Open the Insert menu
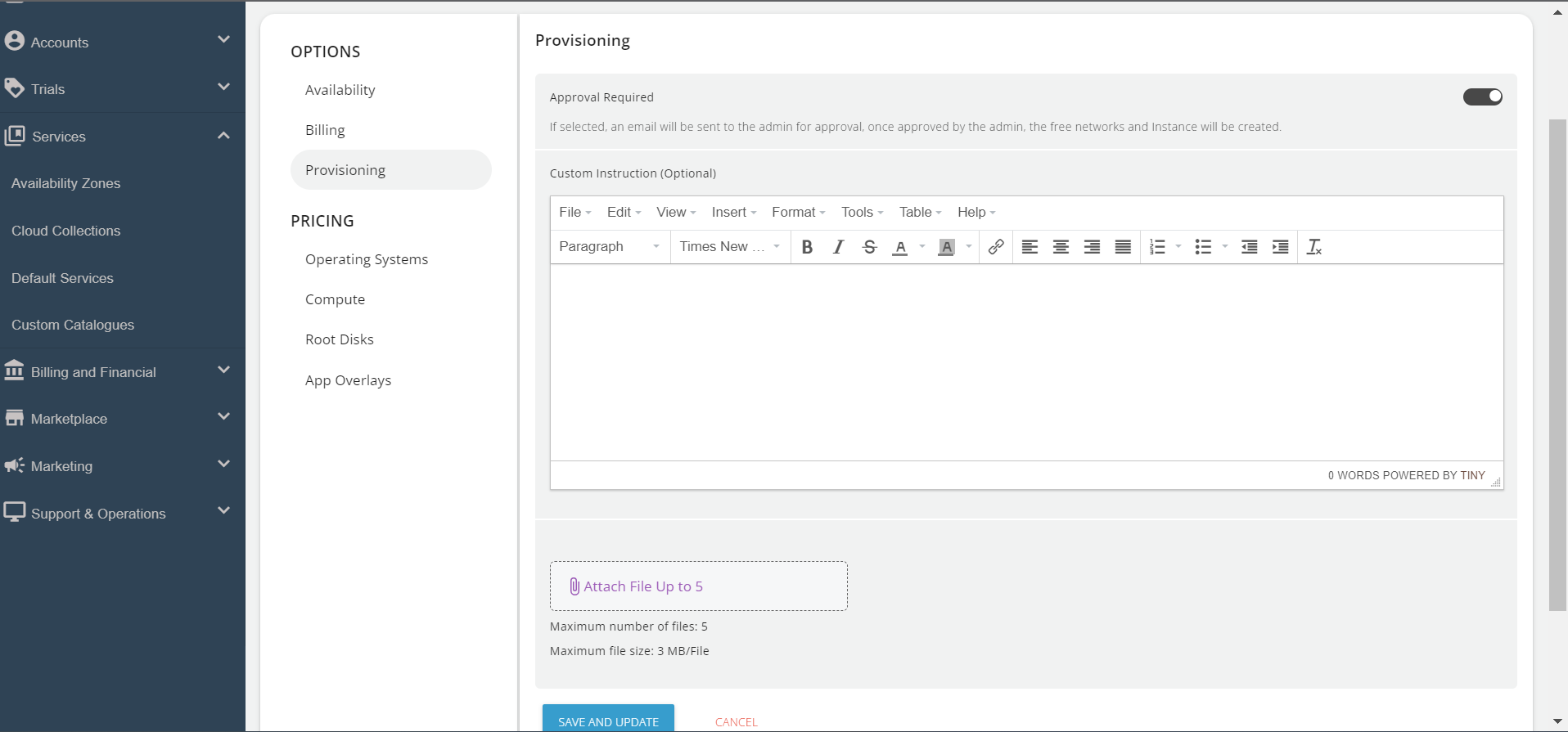Screen dimensions: 1568x732 [733, 213]
